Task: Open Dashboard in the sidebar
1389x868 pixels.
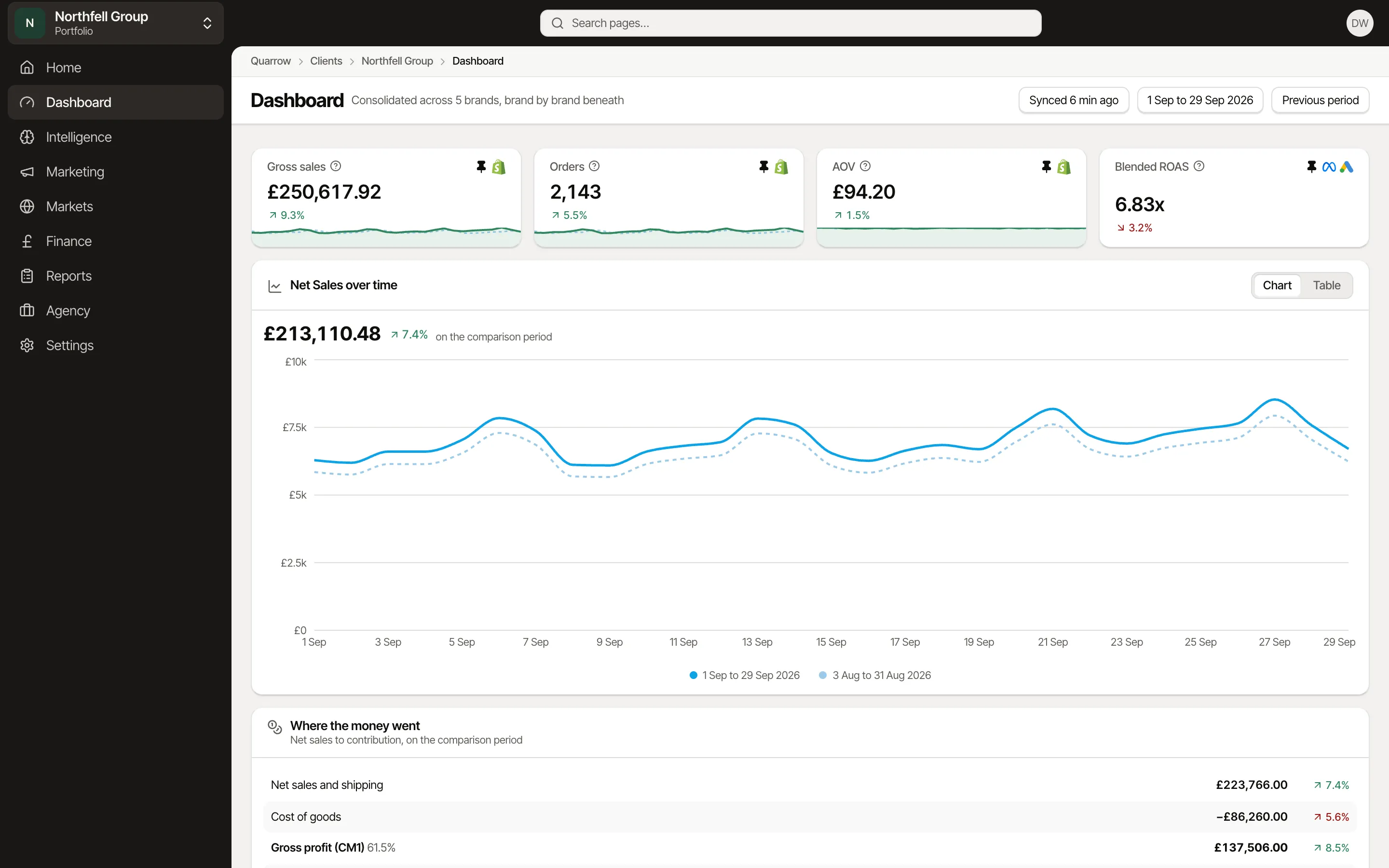Action: click(x=116, y=102)
